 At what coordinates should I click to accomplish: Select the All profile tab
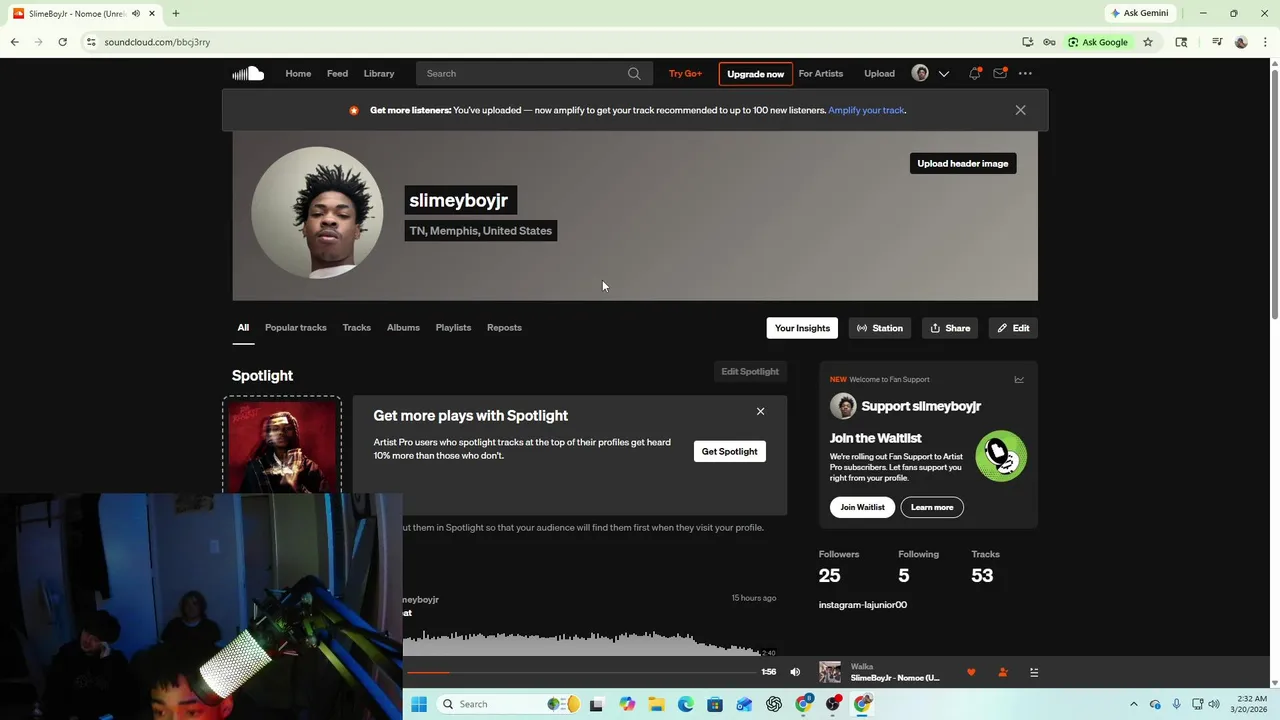click(x=243, y=327)
